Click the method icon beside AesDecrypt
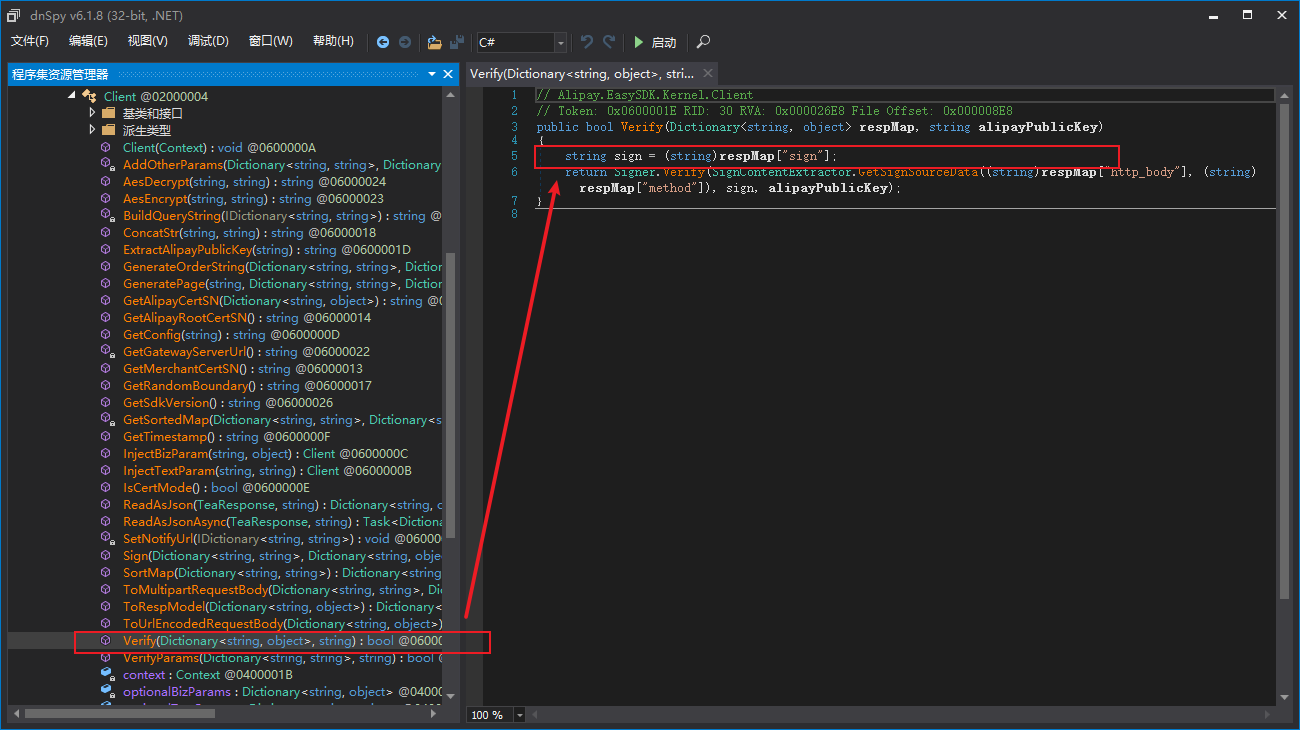The height and width of the screenshot is (730, 1300). tap(106, 181)
